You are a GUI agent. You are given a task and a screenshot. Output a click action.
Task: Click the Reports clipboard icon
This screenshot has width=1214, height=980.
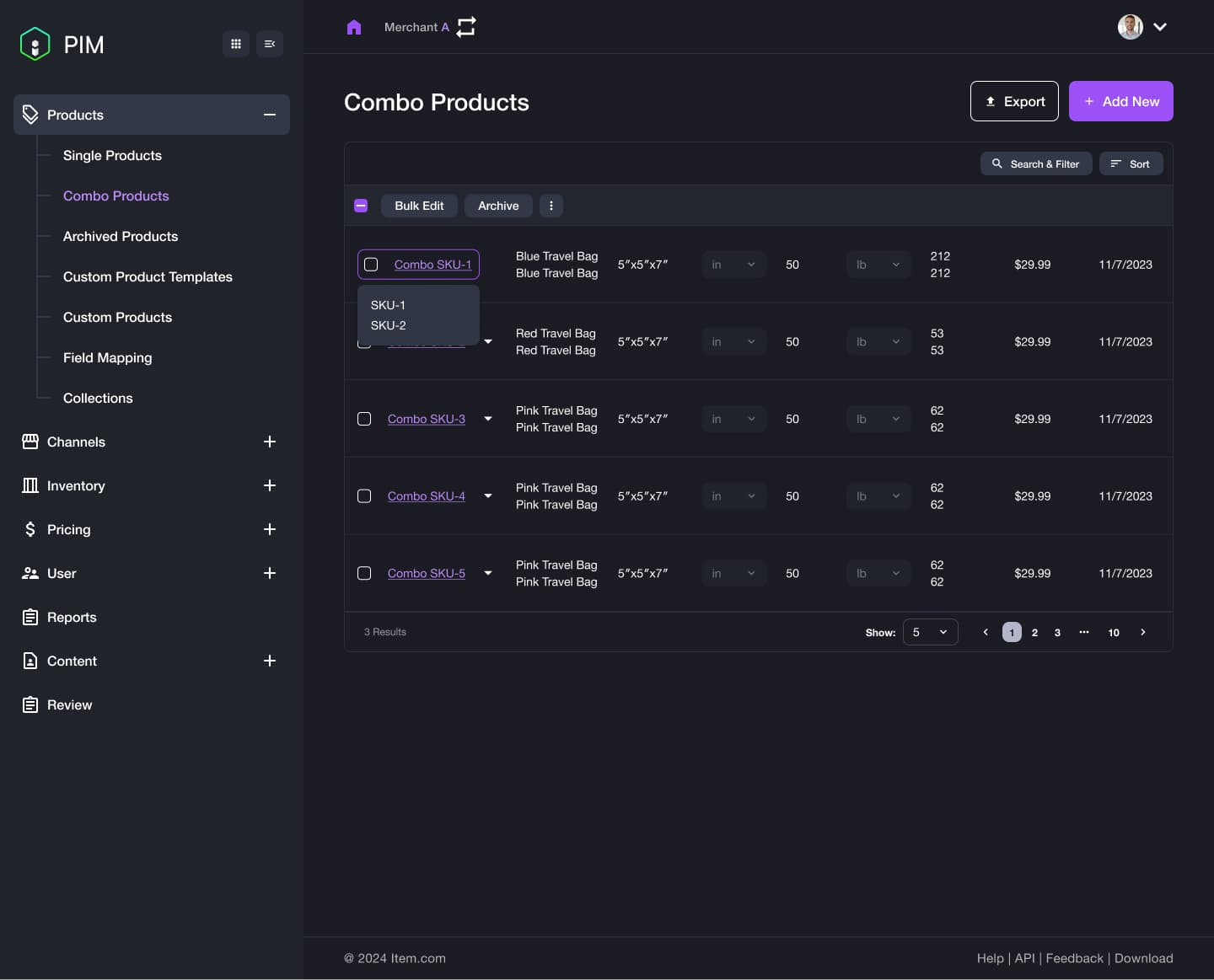(x=30, y=617)
